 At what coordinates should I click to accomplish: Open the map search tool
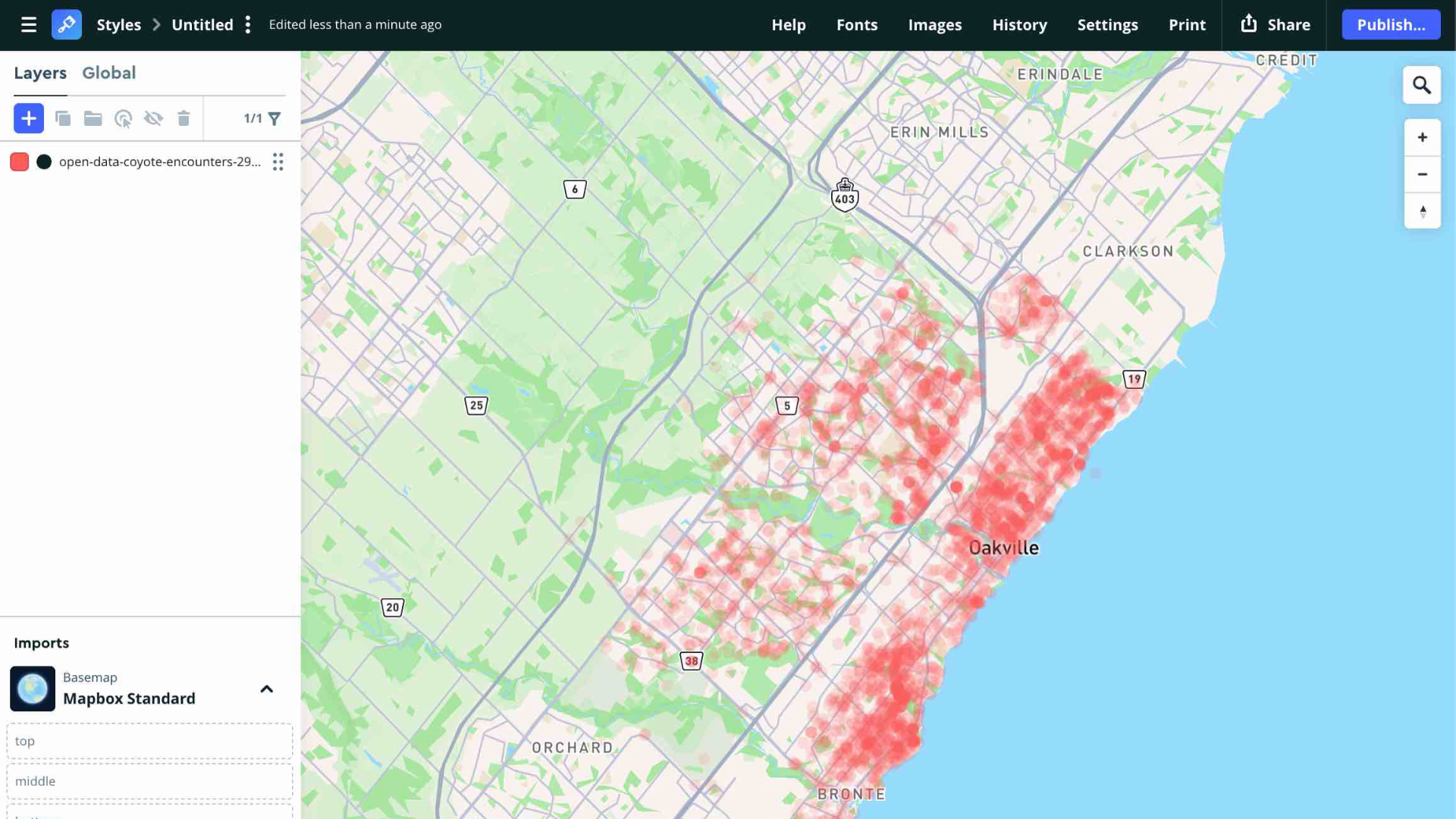coord(1423,85)
